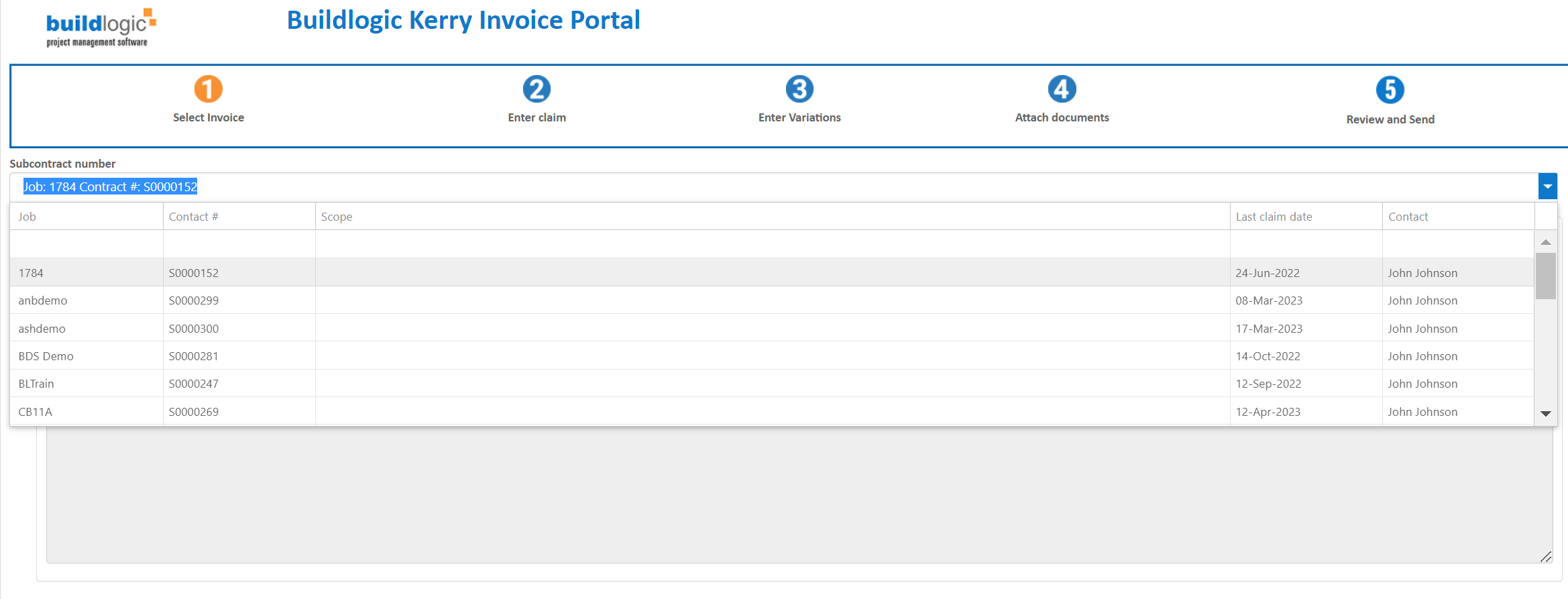
Task: Click claim date 14-Oct-2022
Action: tap(1268, 356)
